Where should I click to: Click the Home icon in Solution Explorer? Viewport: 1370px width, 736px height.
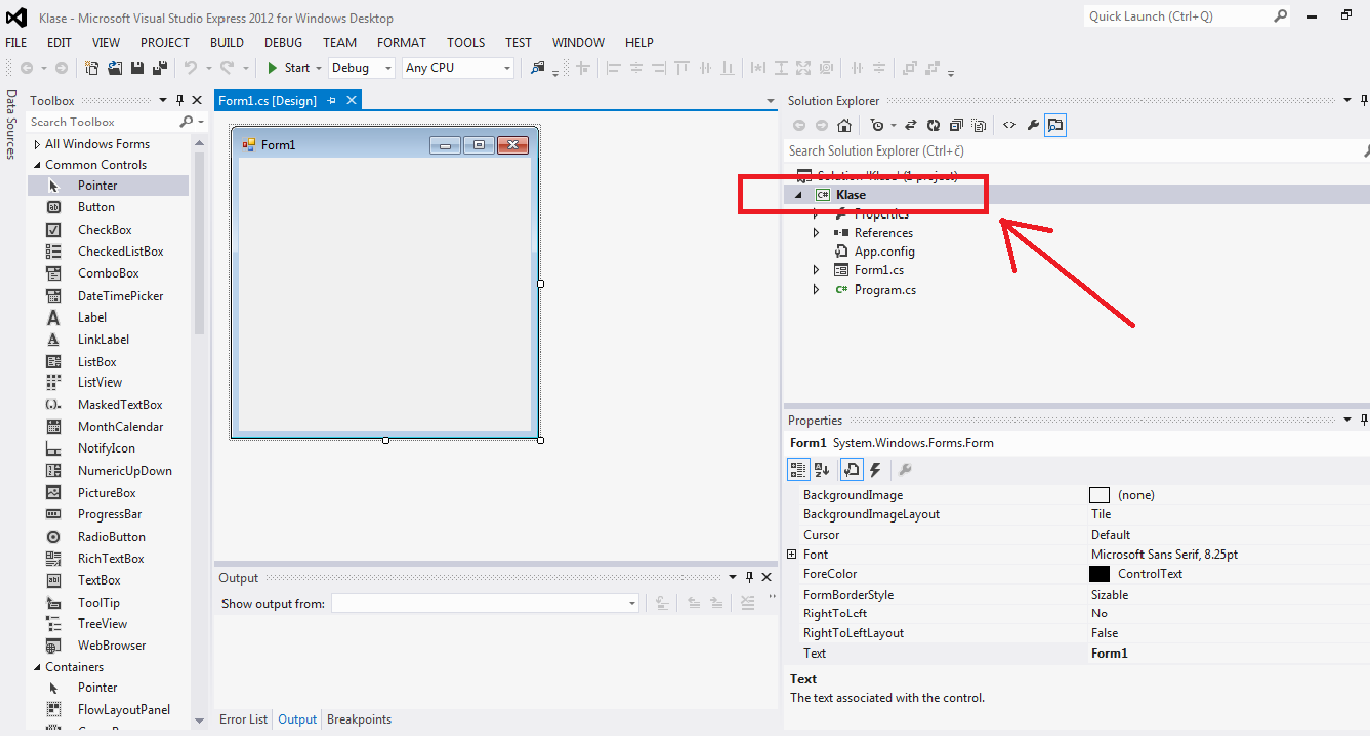pyautogui.click(x=845, y=126)
